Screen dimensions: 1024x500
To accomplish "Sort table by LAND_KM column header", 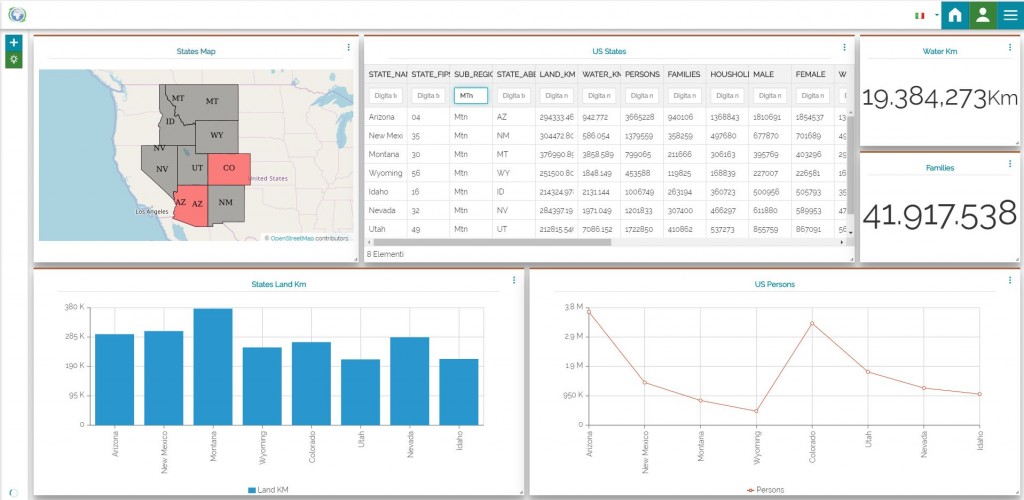I will click(555, 74).
